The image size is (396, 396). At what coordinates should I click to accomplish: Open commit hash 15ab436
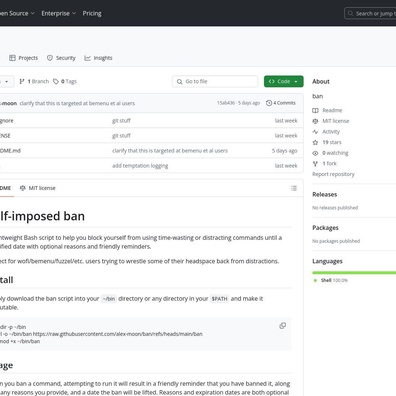tap(226, 103)
